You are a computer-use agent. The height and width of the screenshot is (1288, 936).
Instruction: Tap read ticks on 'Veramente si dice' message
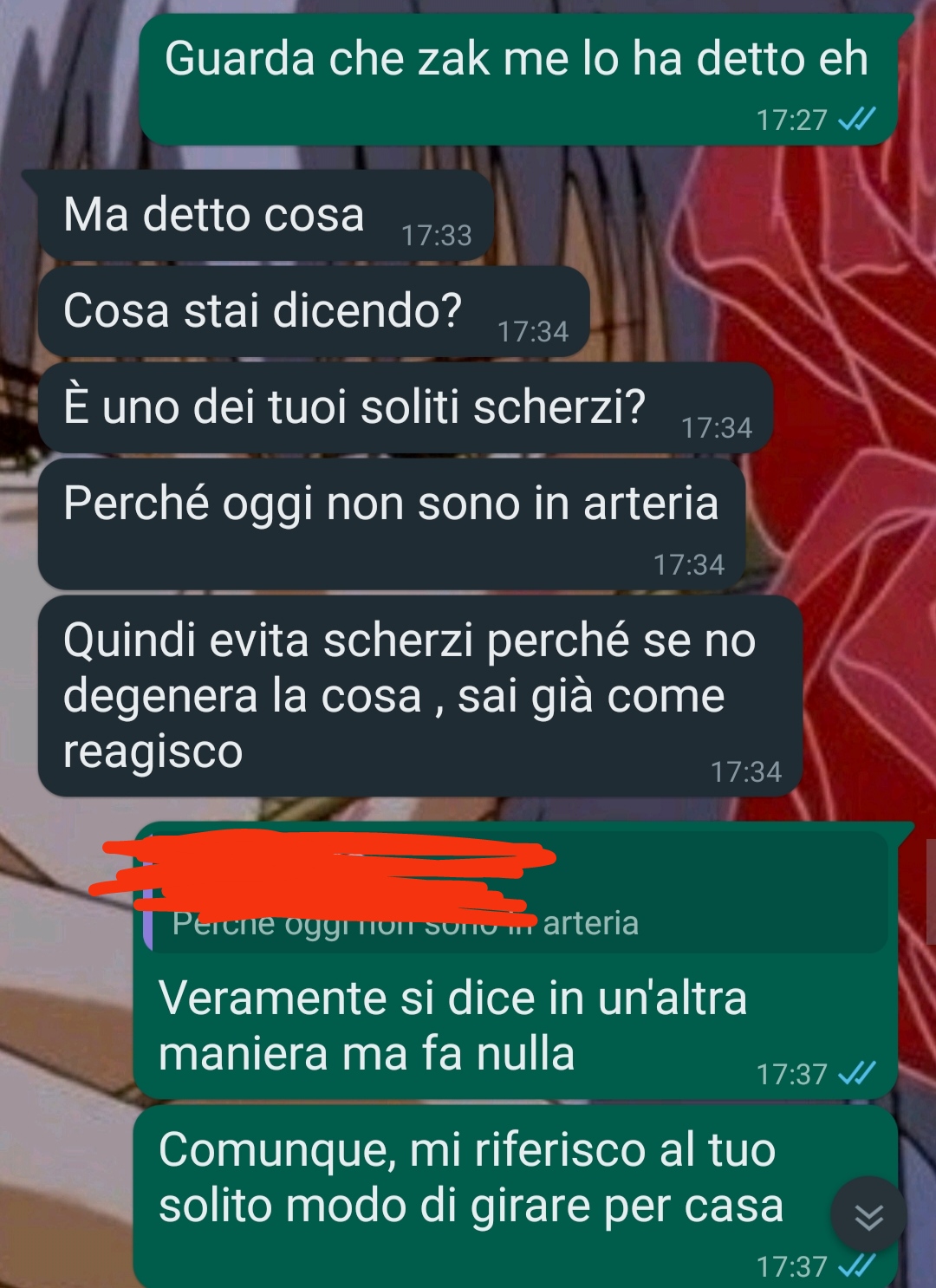857,1074
